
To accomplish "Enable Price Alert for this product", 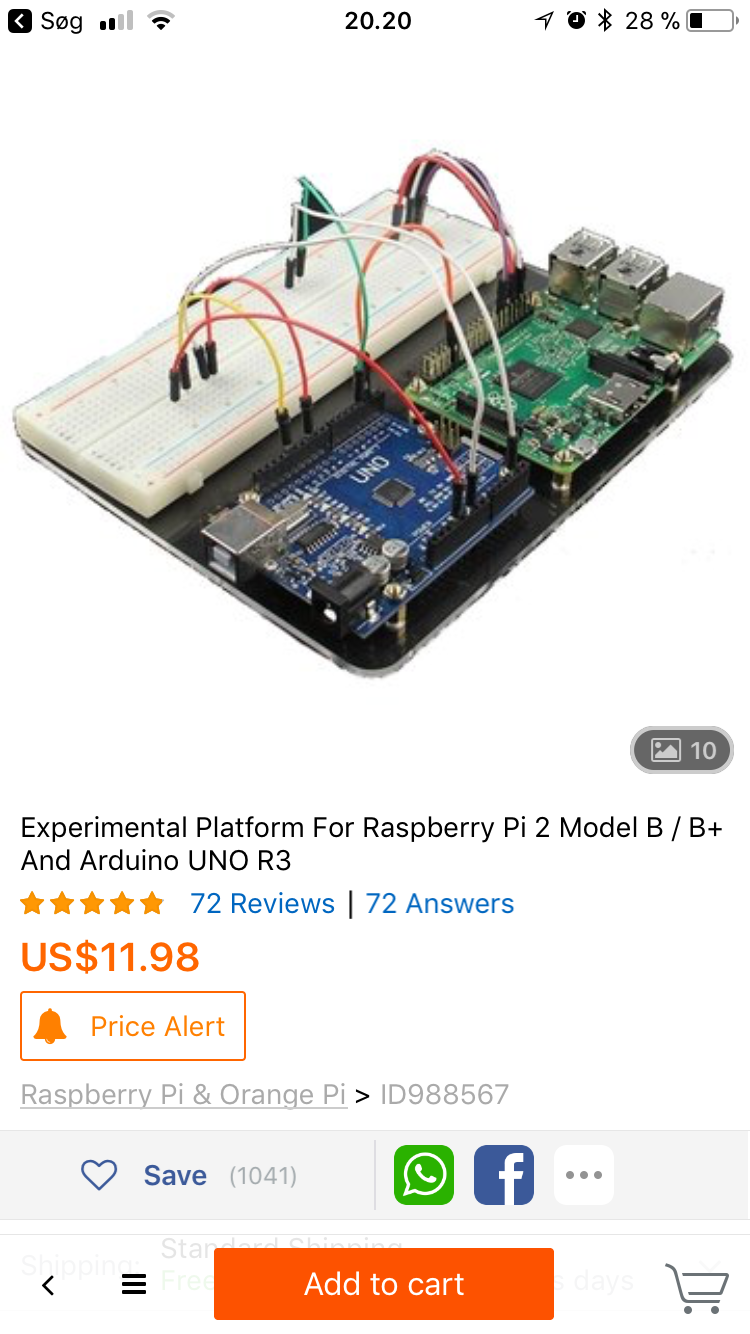I will pos(133,1026).
